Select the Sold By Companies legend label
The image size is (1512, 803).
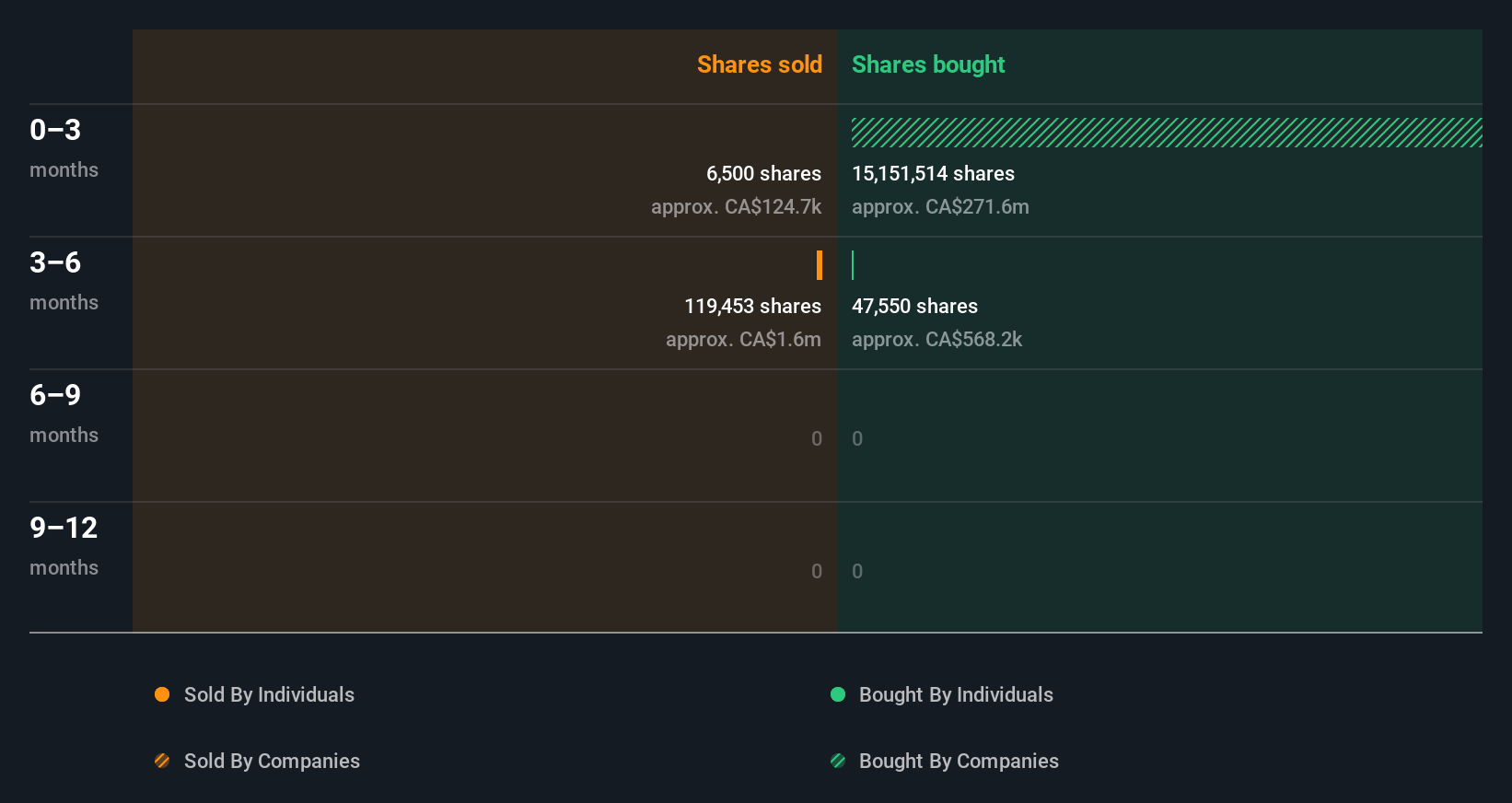[x=272, y=761]
